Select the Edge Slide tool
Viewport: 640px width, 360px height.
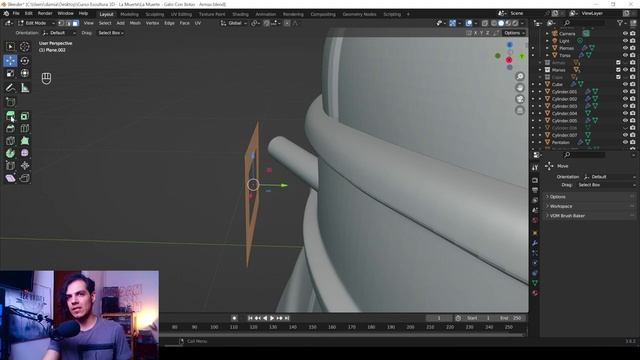click(10, 165)
